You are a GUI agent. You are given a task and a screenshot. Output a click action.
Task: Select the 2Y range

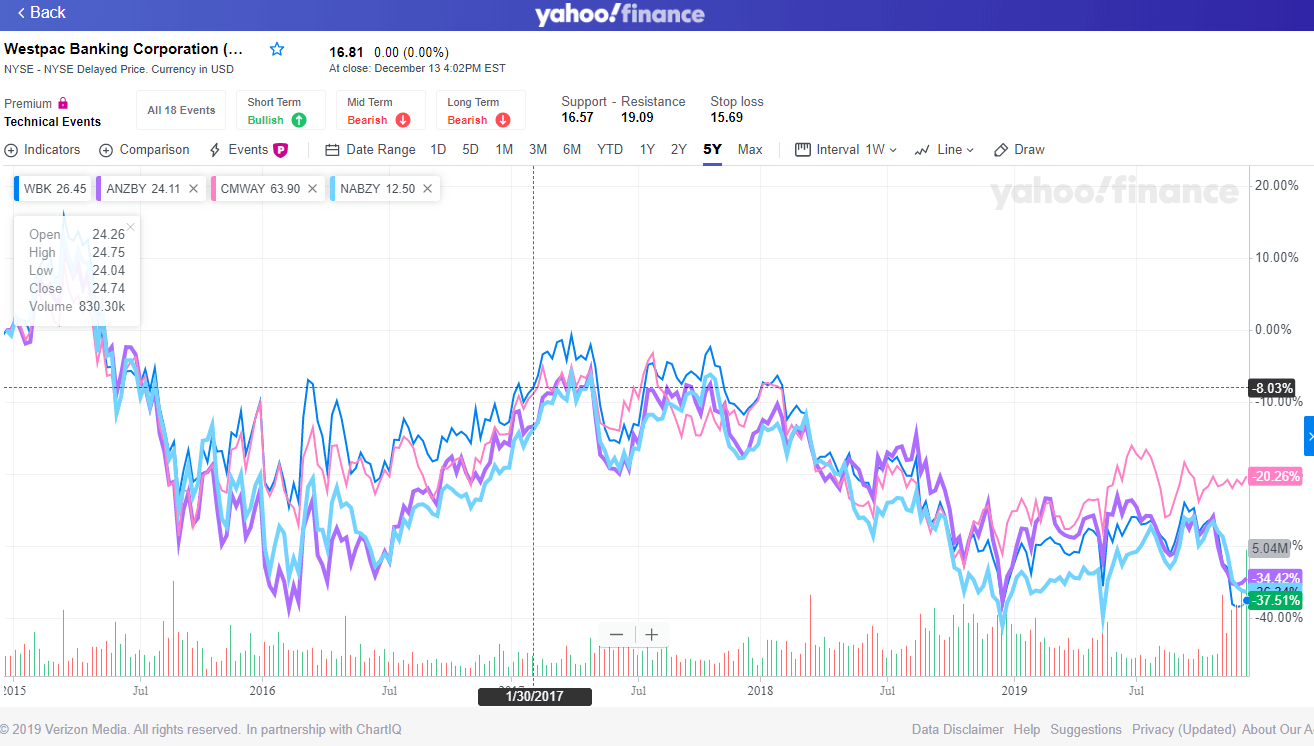click(x=679, y=150)
